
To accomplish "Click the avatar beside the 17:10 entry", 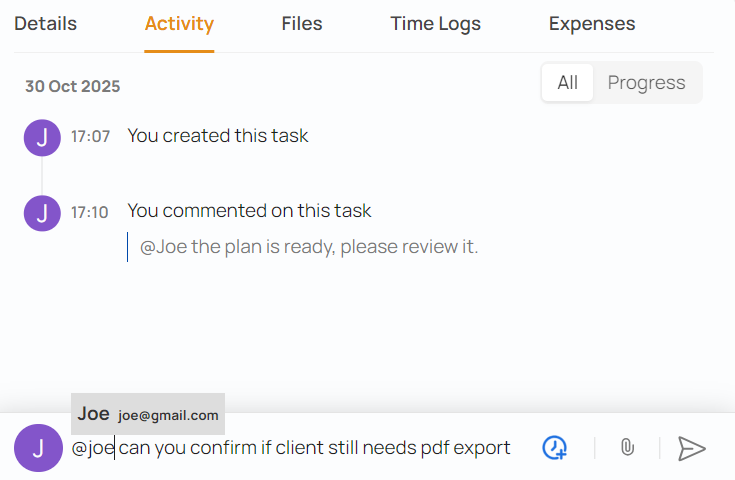I will click(x=42, y=212).
